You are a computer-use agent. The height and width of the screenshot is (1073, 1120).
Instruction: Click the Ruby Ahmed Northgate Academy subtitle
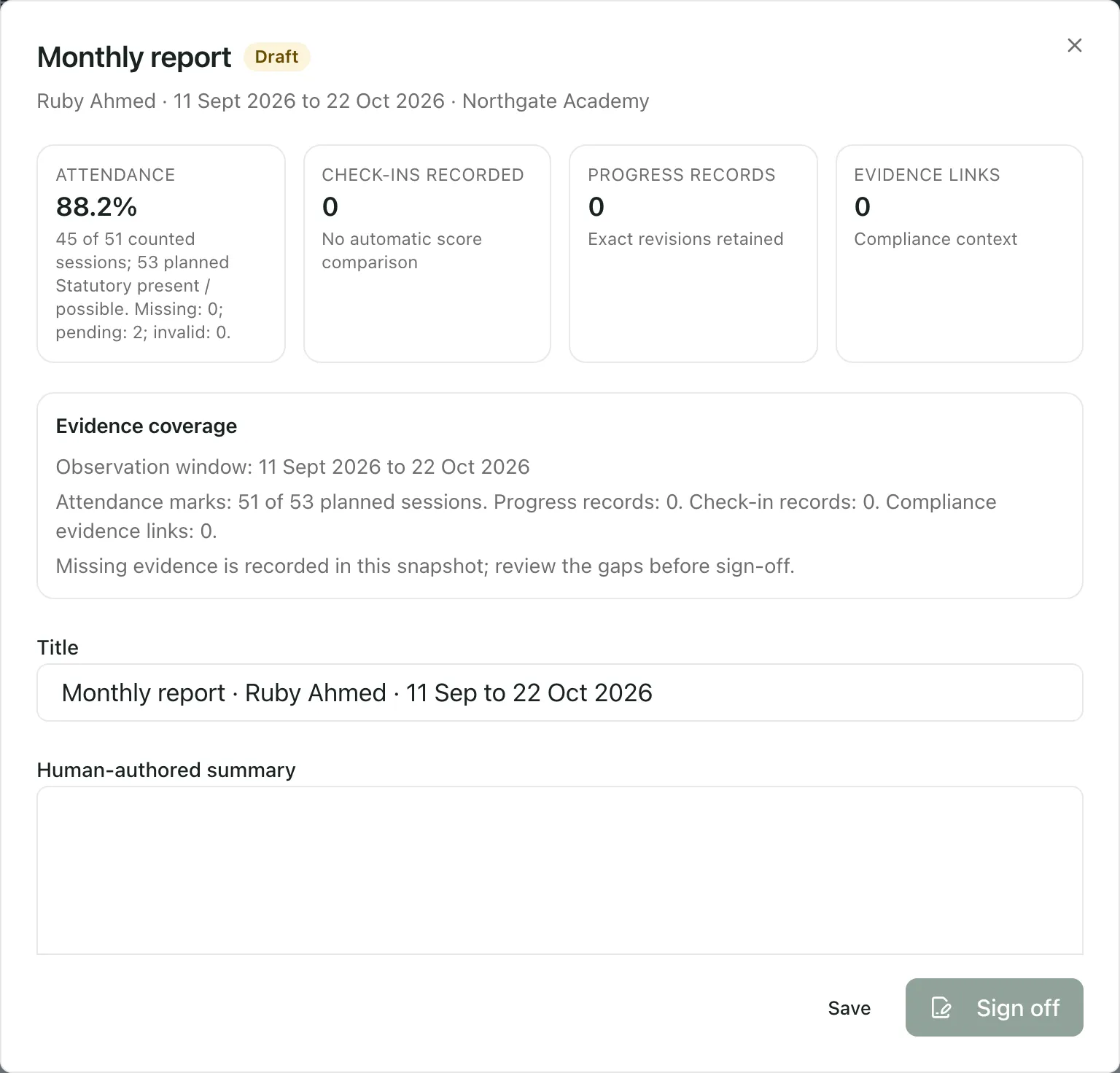point(343,101)
